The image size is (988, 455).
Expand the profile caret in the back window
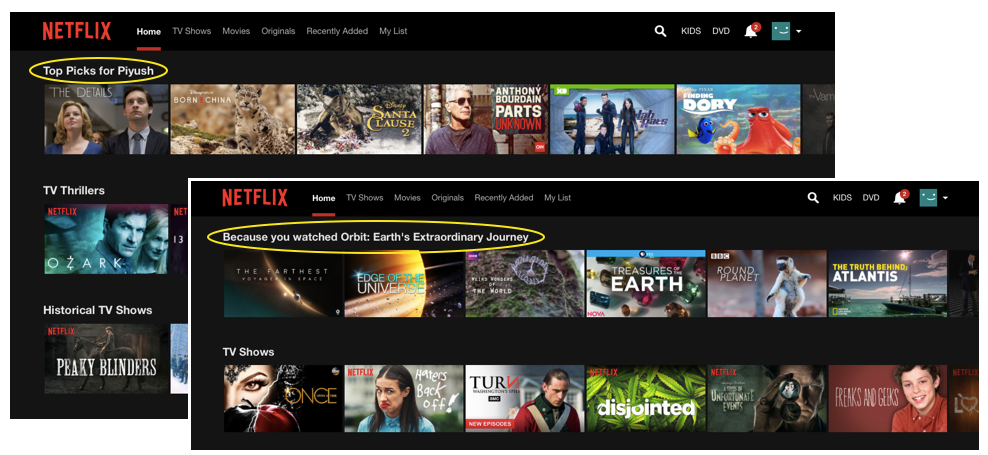click(799, 31)
